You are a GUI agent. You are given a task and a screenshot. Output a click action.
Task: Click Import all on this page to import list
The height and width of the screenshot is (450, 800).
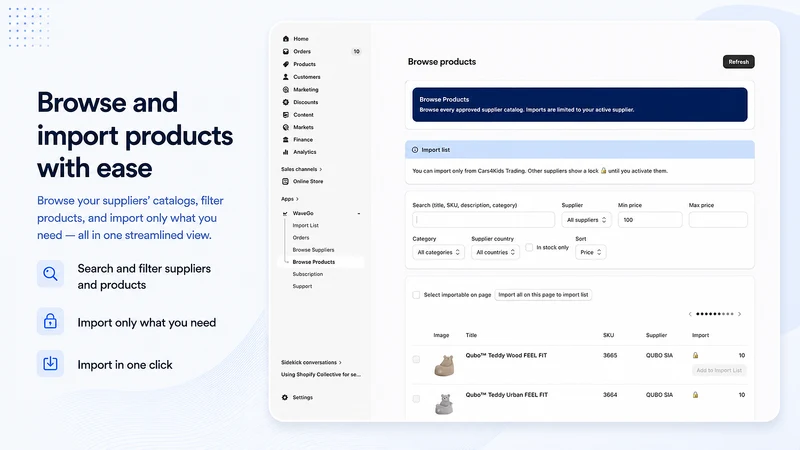(543, 295)
